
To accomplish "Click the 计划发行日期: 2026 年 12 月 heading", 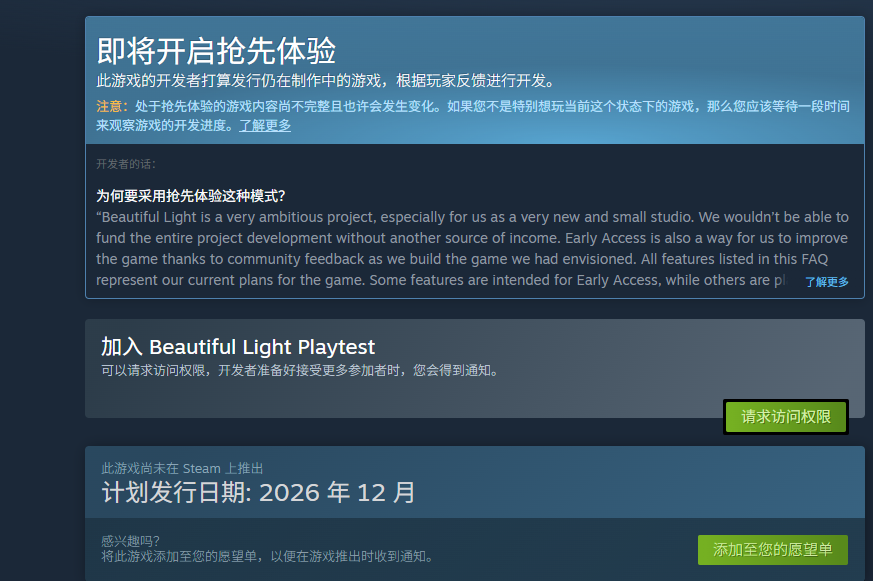I will coord(259,493).
